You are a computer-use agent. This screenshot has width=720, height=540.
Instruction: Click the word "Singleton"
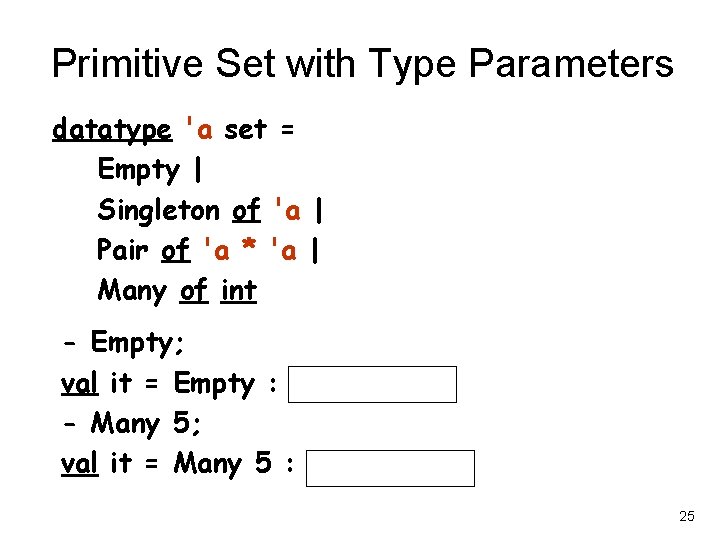(158, 210)
